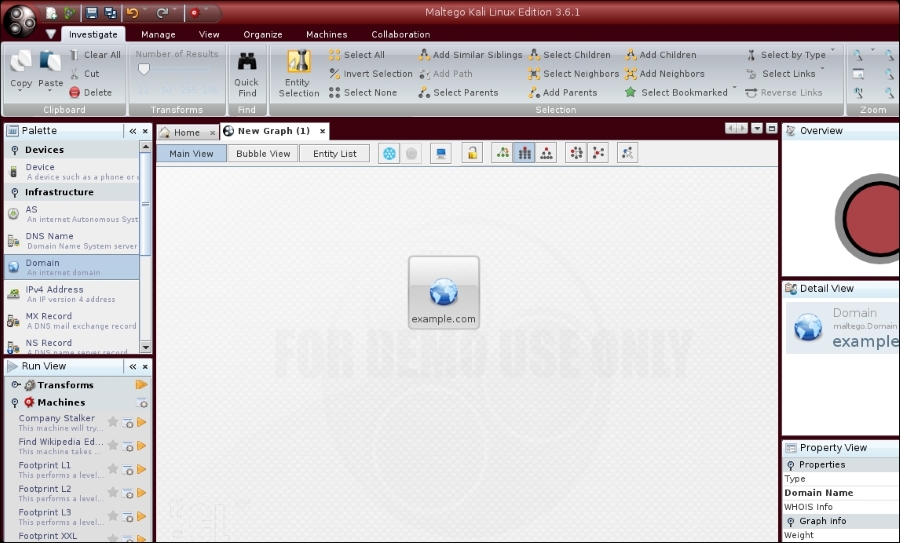Click Add Similar Siblings
900x543 pixels.
(471, 55)
